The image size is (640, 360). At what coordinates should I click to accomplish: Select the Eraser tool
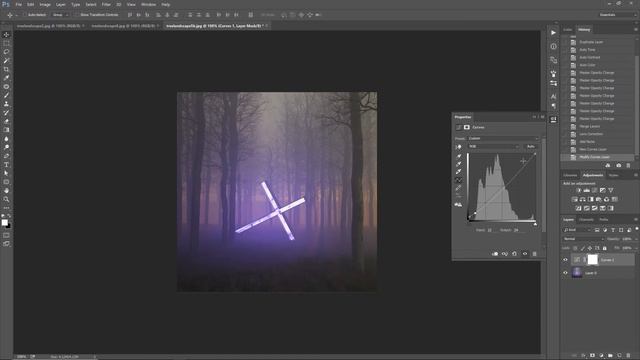(6, 121)
